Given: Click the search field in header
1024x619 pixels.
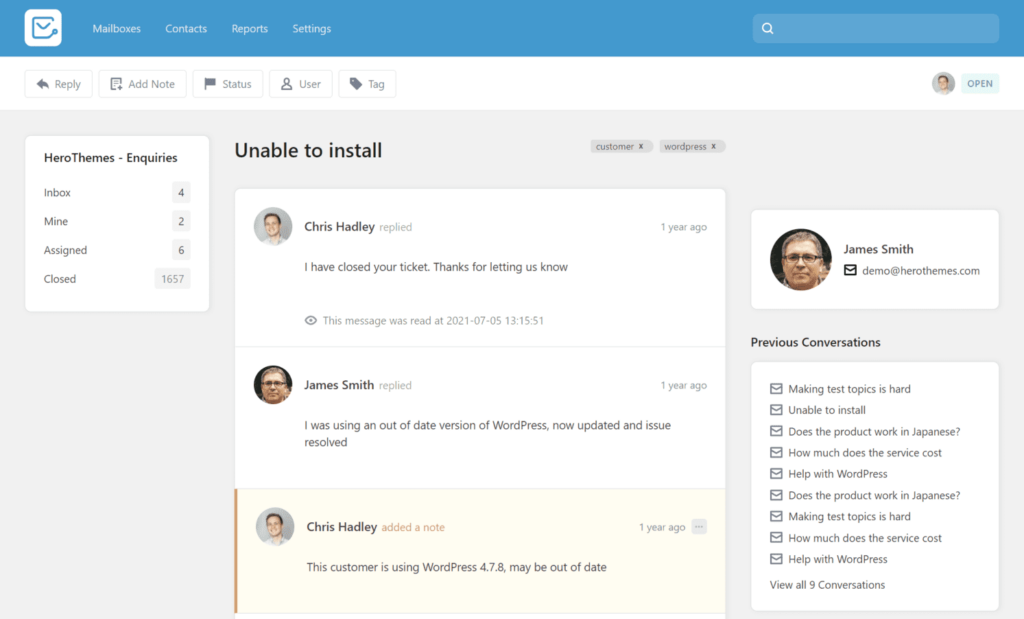Looking at the screenshot, I should pos(876,29).
